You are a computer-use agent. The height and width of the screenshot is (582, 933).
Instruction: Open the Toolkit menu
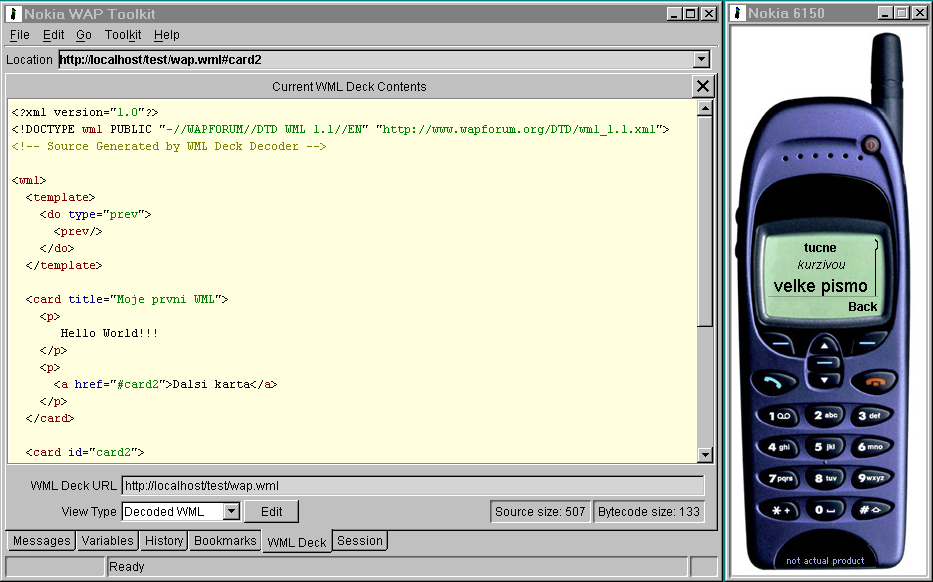(x=123, y=35)
